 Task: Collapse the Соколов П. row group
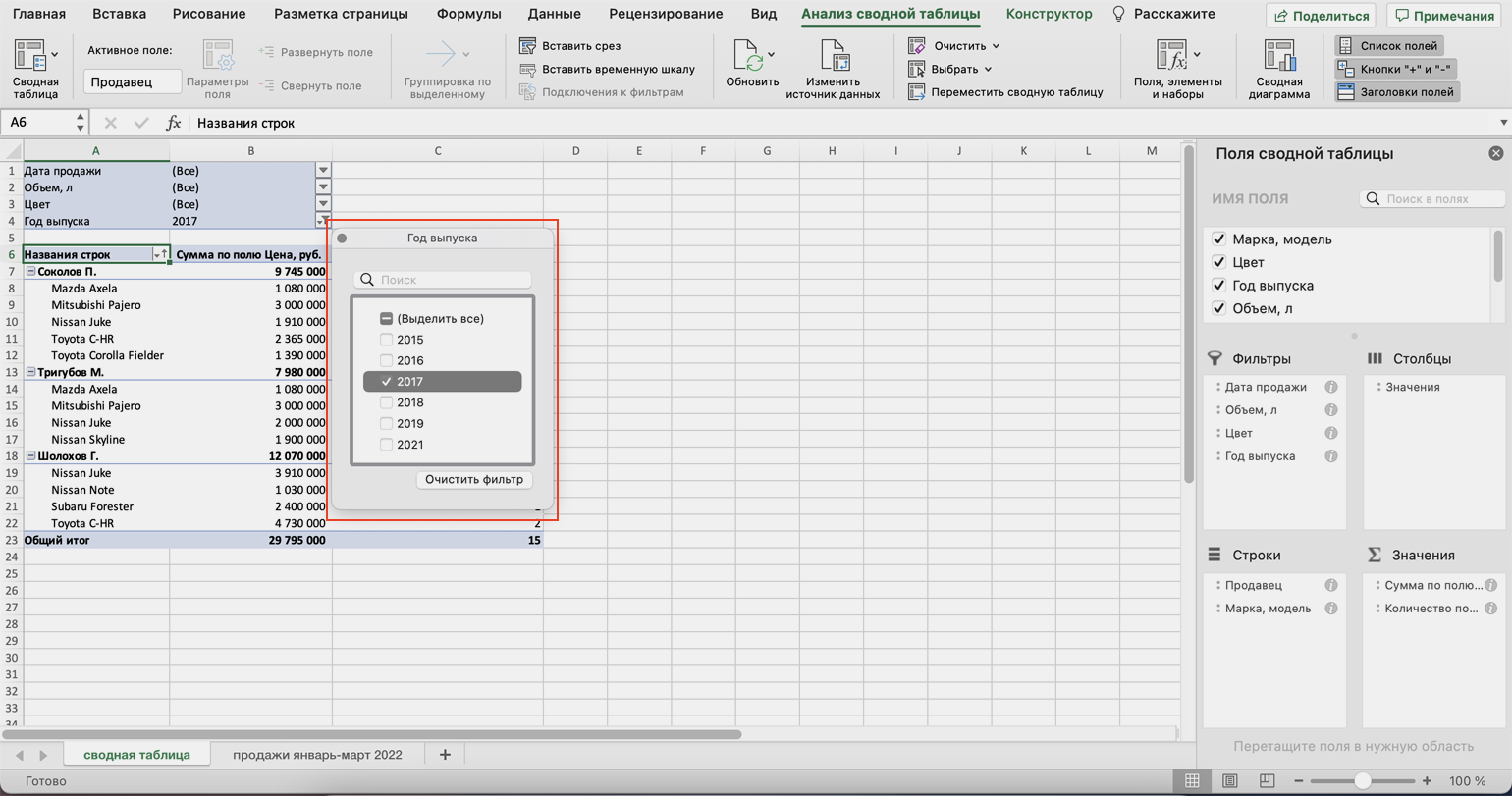point(30,272)
